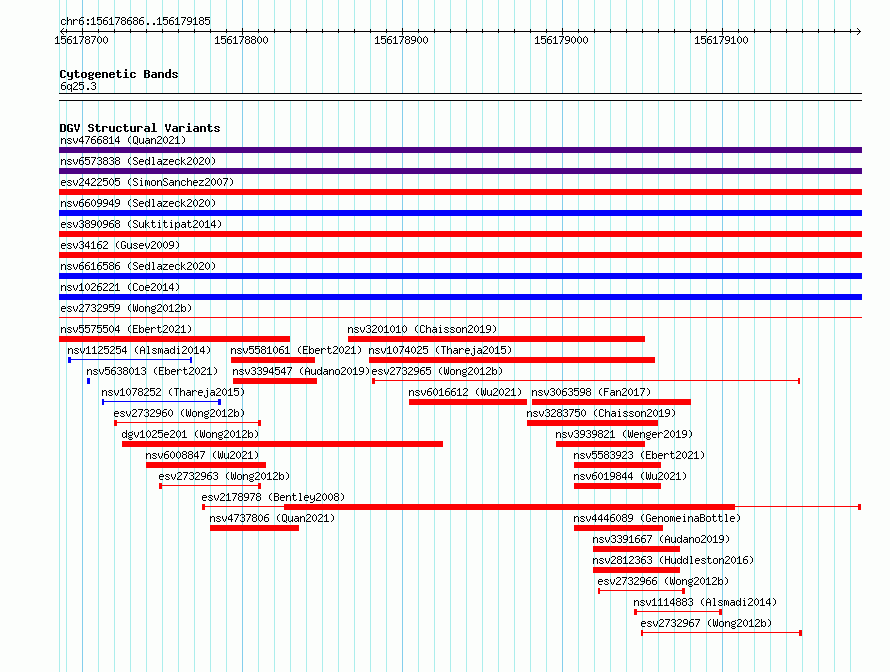Click the DGV Structural Variants track title

140,128
